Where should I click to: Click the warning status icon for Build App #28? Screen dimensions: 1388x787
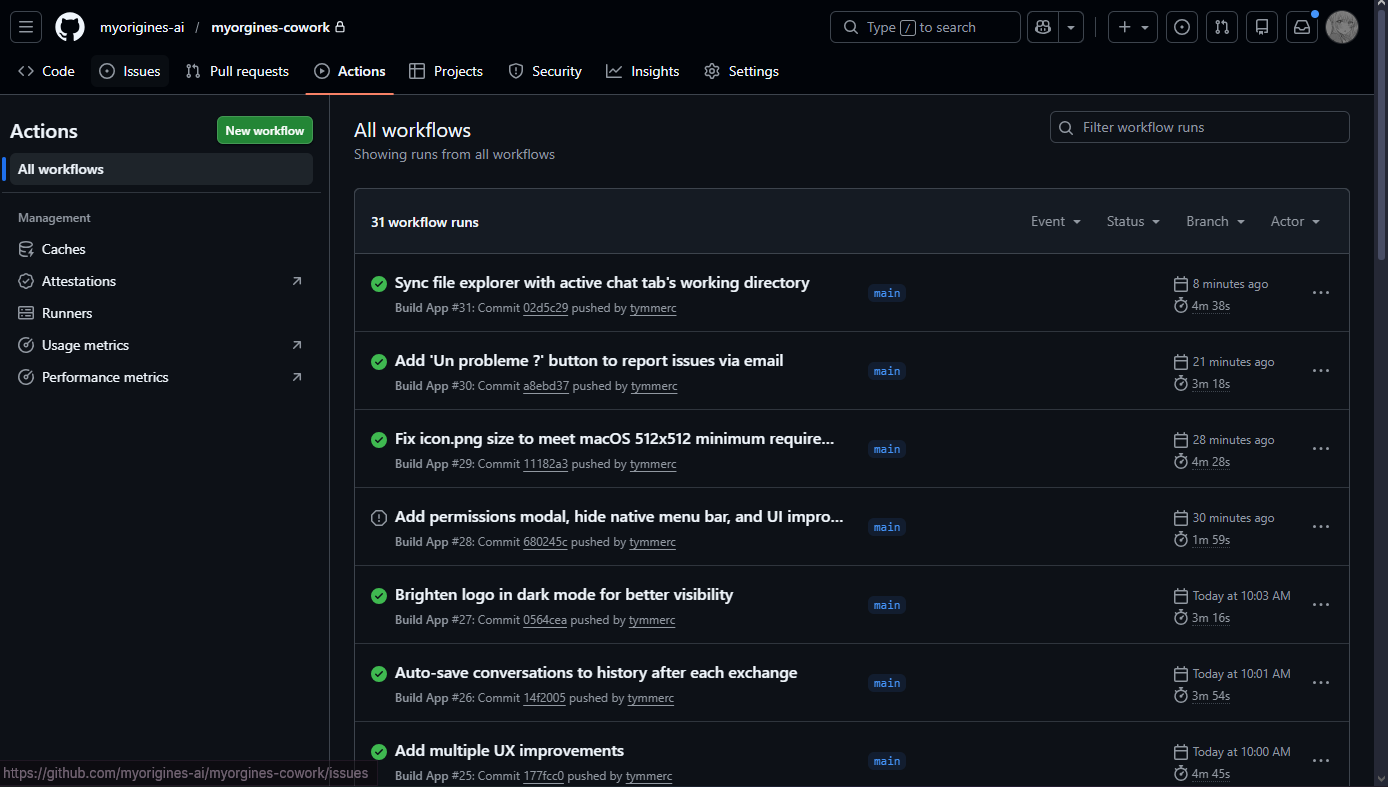[x=379, y=518]
